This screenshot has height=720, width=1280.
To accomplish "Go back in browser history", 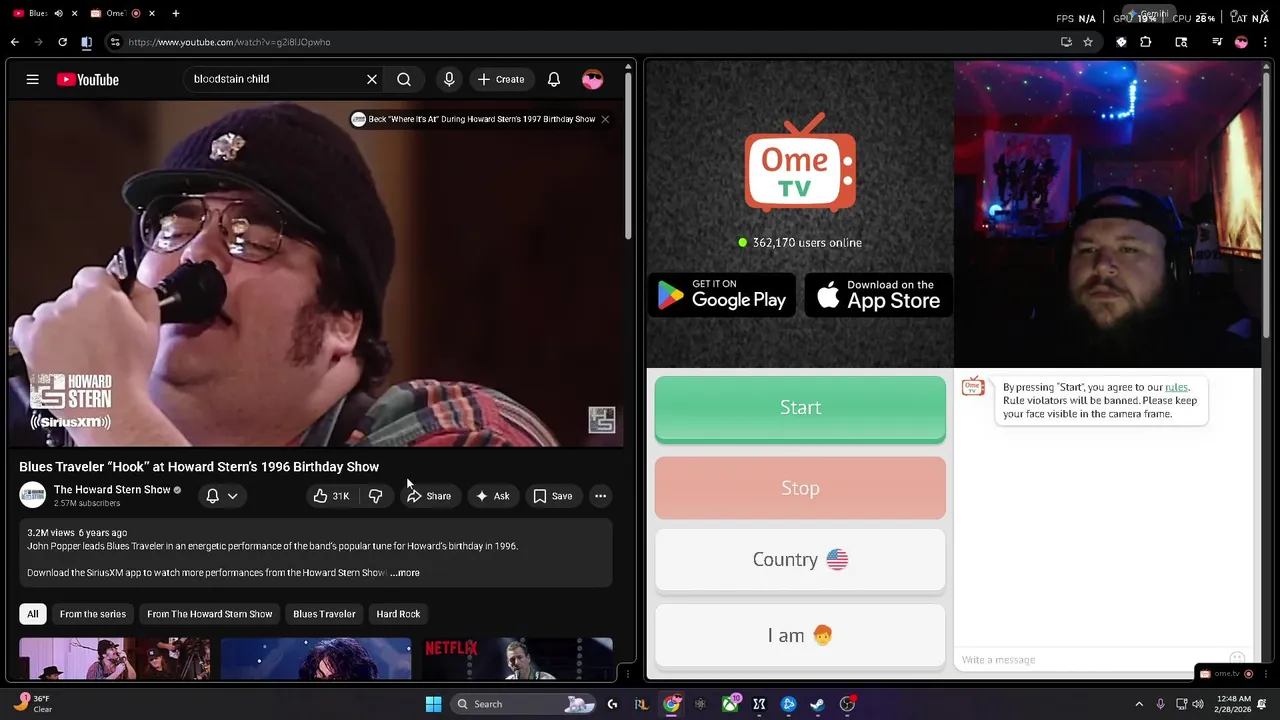I will tap(14, 42).
